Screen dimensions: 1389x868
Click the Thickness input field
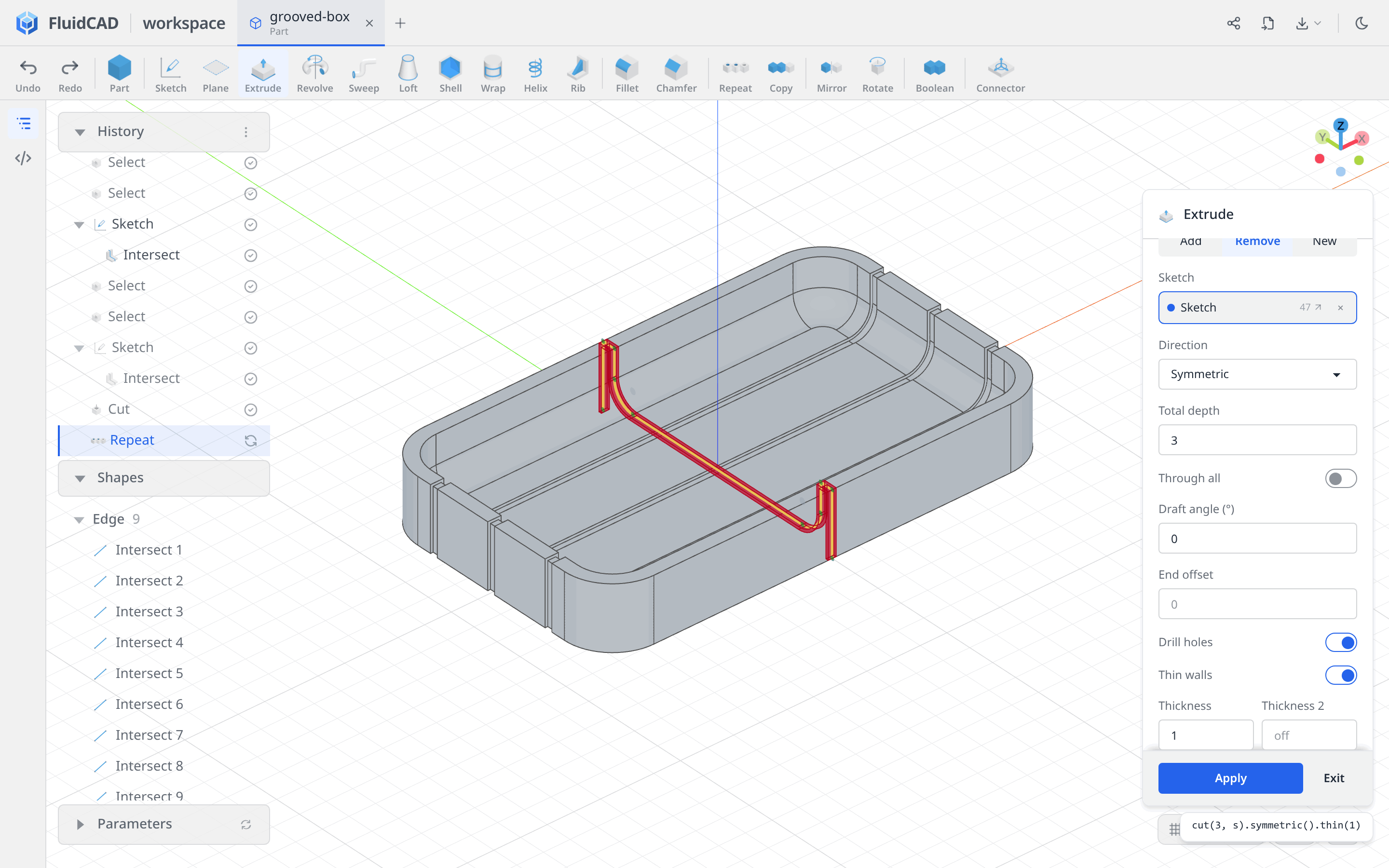click(1205, 735)
